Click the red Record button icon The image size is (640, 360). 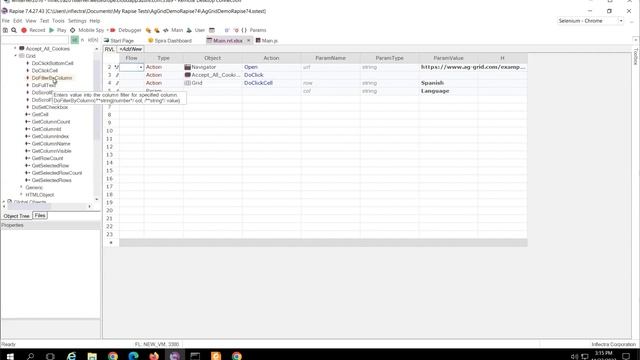pyautogui.click(x=24, y=30)
